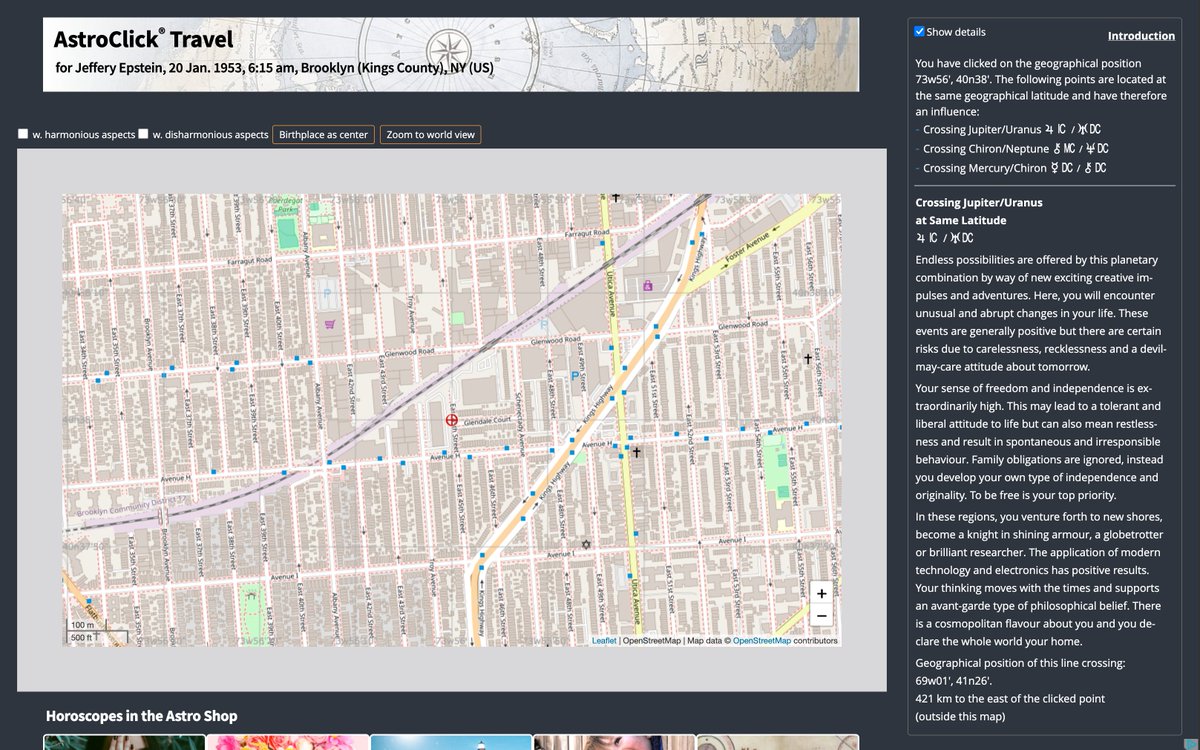Click the blue parking P icon near East 49th Street
Viewport: 1200px width, 750px height.
pos(574,375)
